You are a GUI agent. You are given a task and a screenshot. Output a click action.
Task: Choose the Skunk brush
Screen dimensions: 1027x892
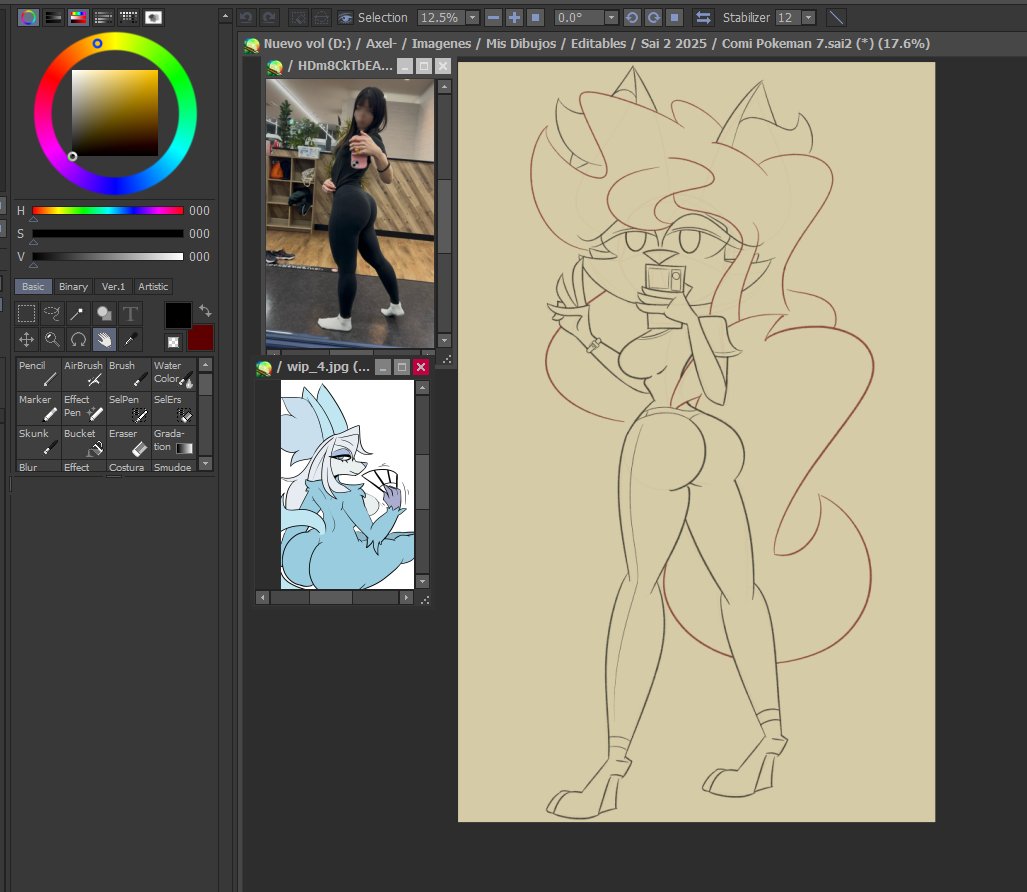[x=38, y=441]
